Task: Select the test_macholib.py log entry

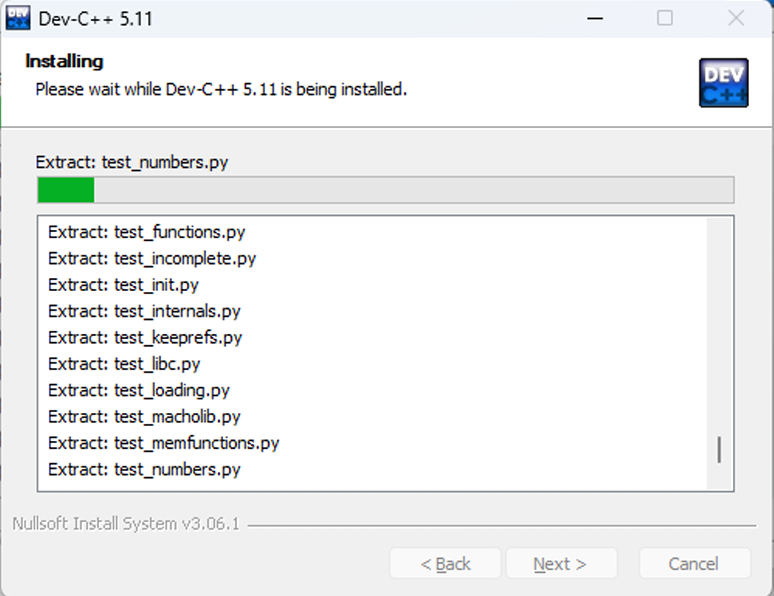Action: click(x=144, y=416)
